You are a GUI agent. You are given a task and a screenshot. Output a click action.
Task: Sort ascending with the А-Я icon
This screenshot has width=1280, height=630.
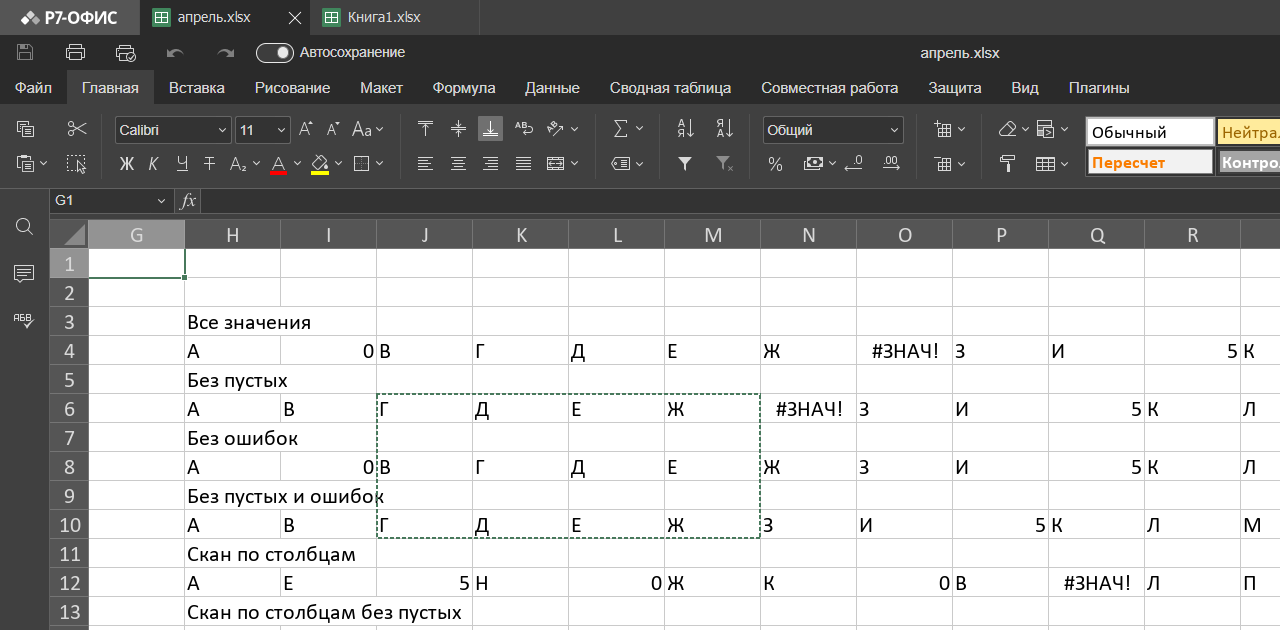click(685, 129)
